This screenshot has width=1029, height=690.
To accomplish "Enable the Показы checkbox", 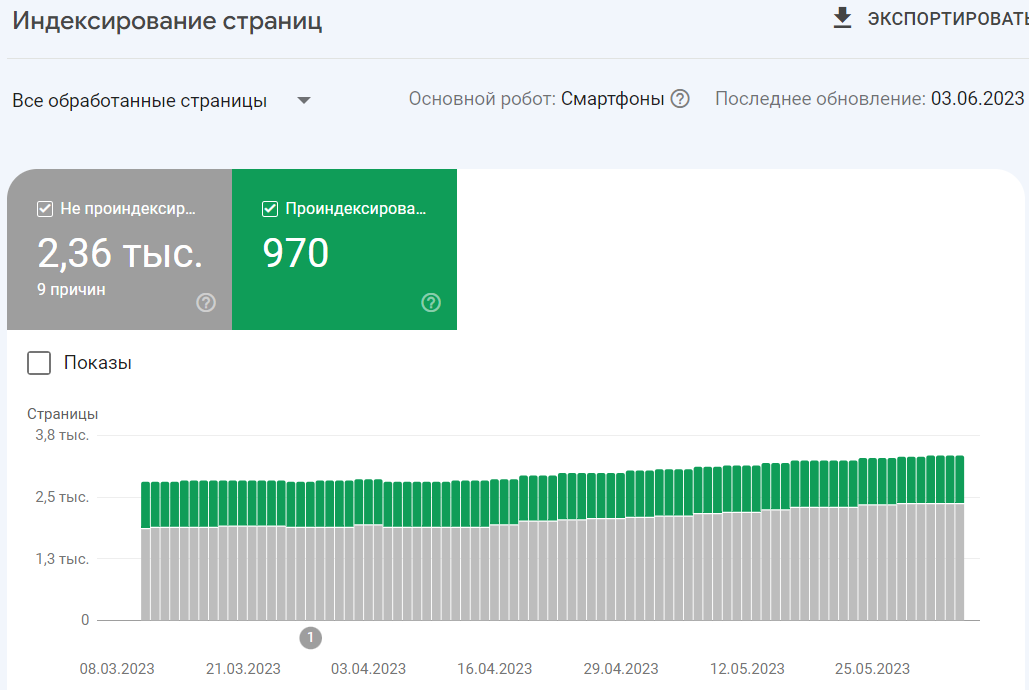I will pyautogui.click(x=38, y=363).
